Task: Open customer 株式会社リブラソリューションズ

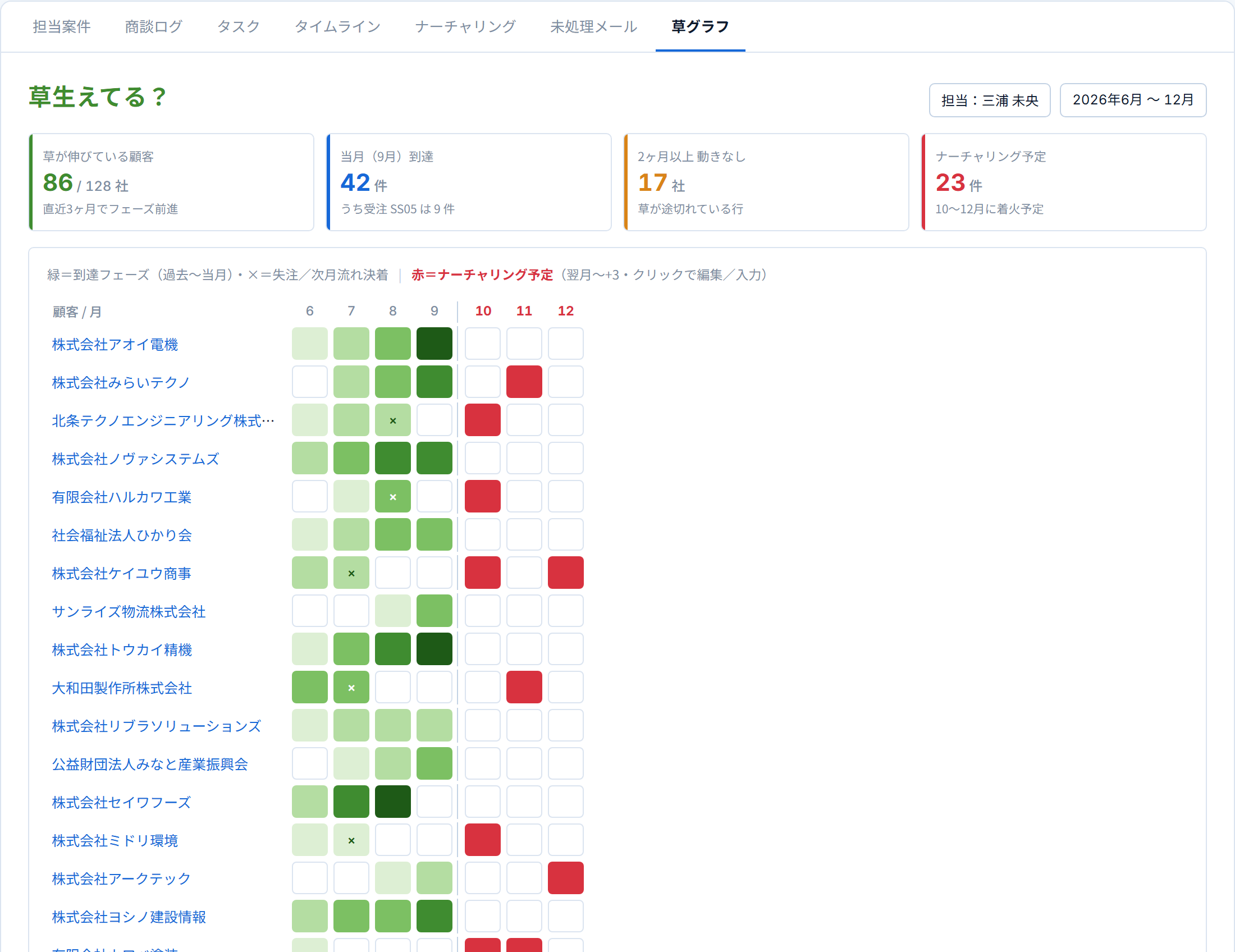Action: click(156, 726)
